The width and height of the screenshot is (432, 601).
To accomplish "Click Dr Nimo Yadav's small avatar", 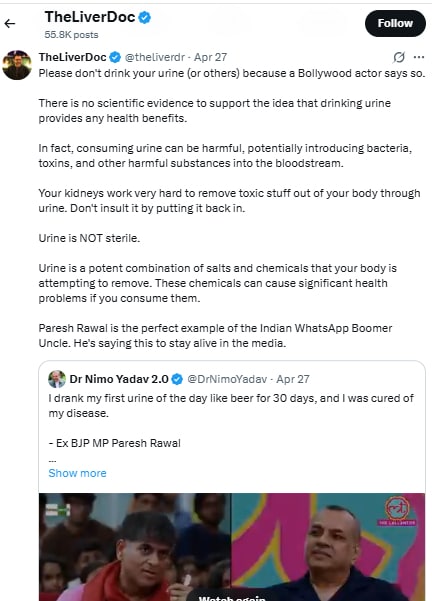I will coord(57,379).
